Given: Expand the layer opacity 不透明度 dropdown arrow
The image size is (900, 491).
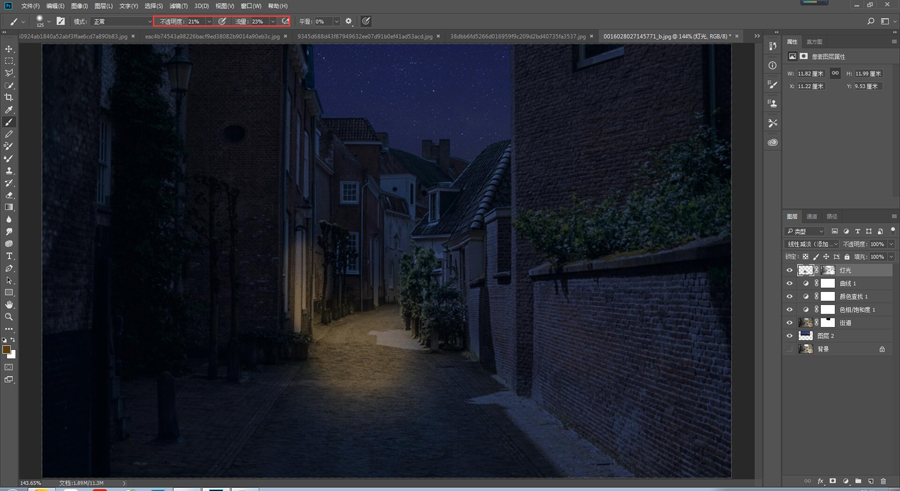Looking at the screenshot, I should 892,244.
